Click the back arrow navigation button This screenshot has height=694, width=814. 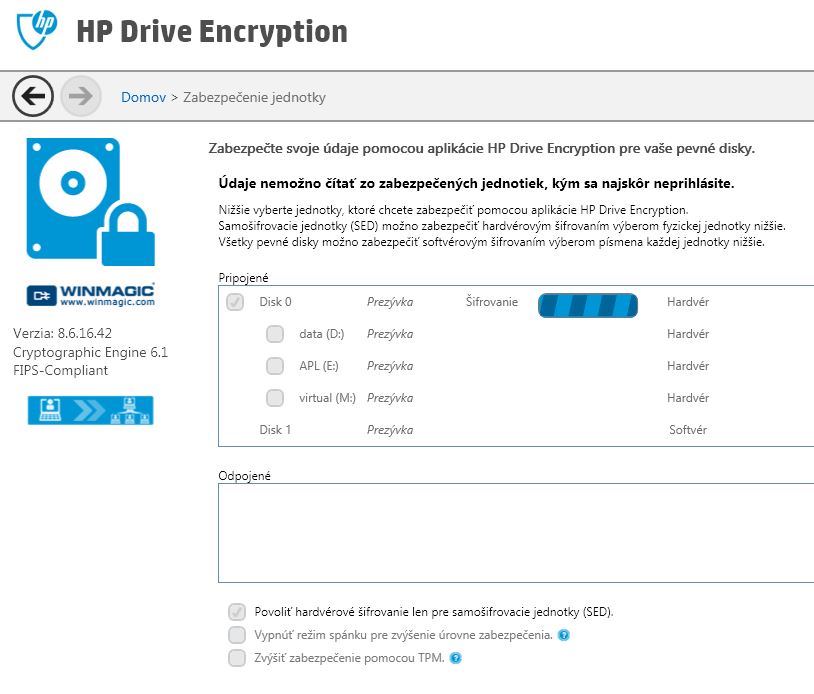click(33, 96)
